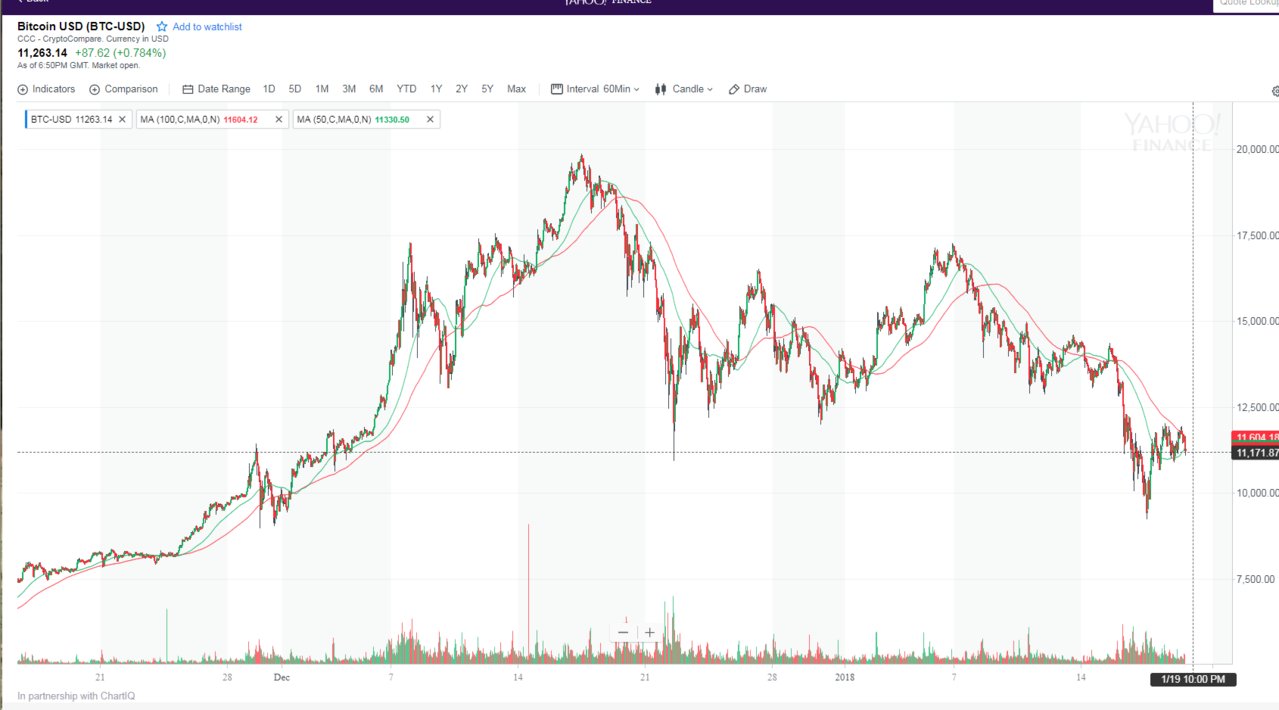This screenshot has height=710, width=1279.
Task: Zoom out the chart with minus button
Action: coord(623,632)
